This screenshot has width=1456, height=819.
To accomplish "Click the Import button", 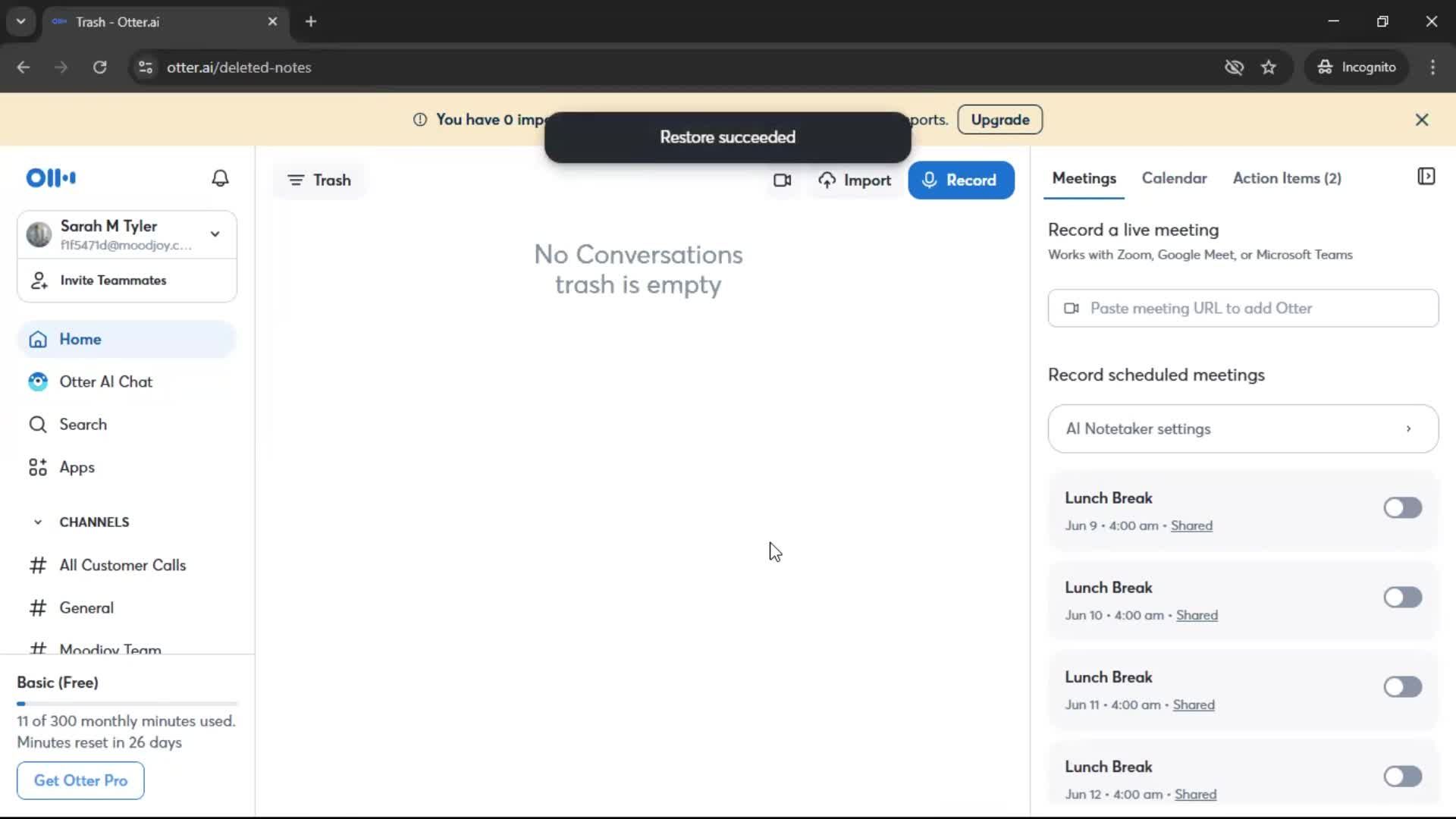I will (x=855, y=180).
